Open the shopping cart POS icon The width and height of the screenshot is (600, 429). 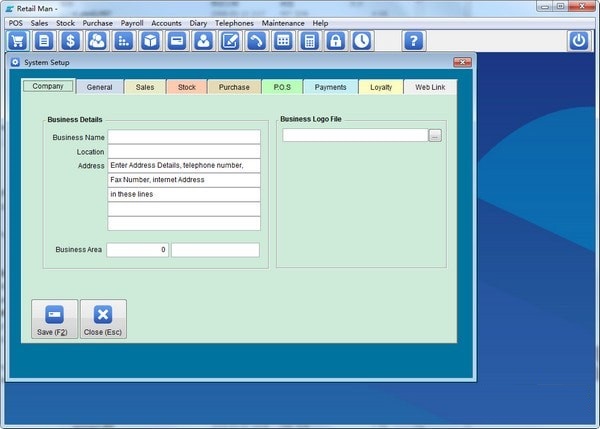18,41
